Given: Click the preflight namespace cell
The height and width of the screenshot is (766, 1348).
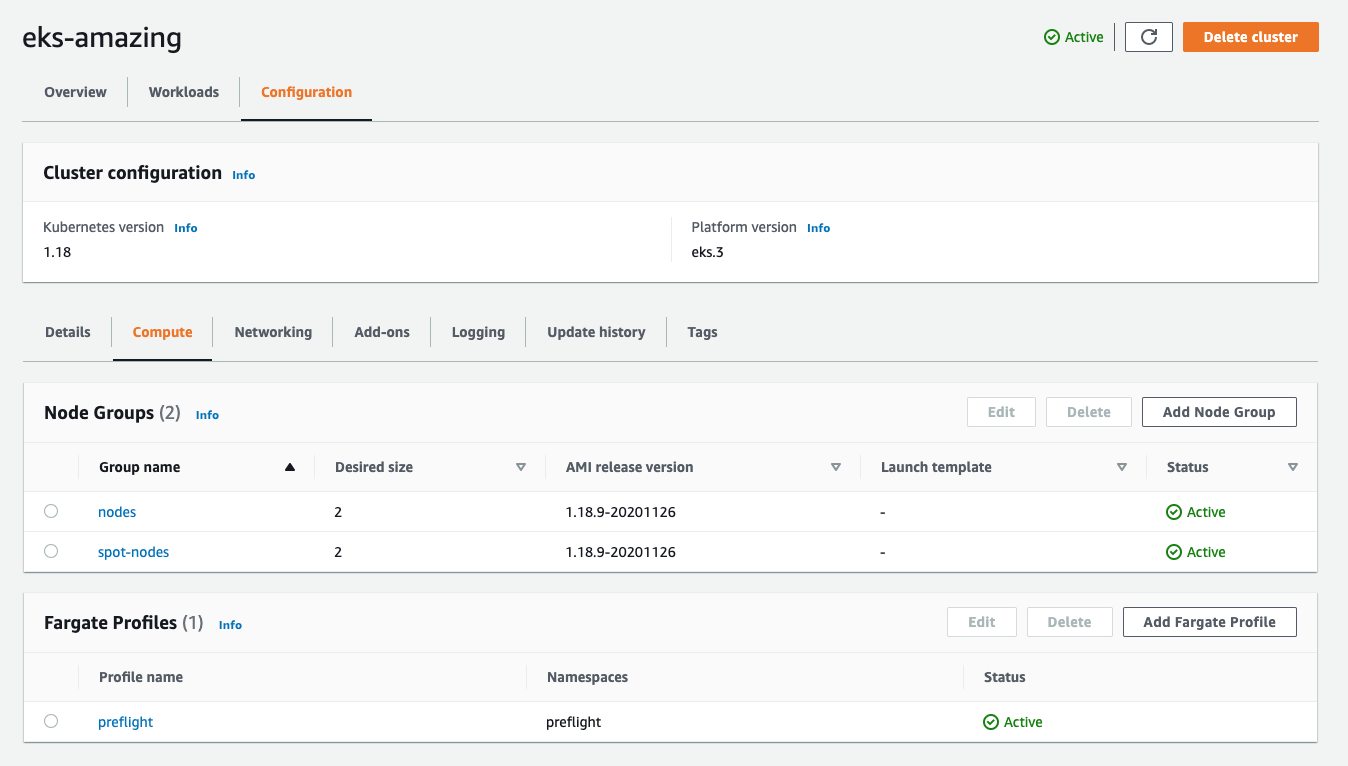Looking at the screenshot, I should [574, 722].
